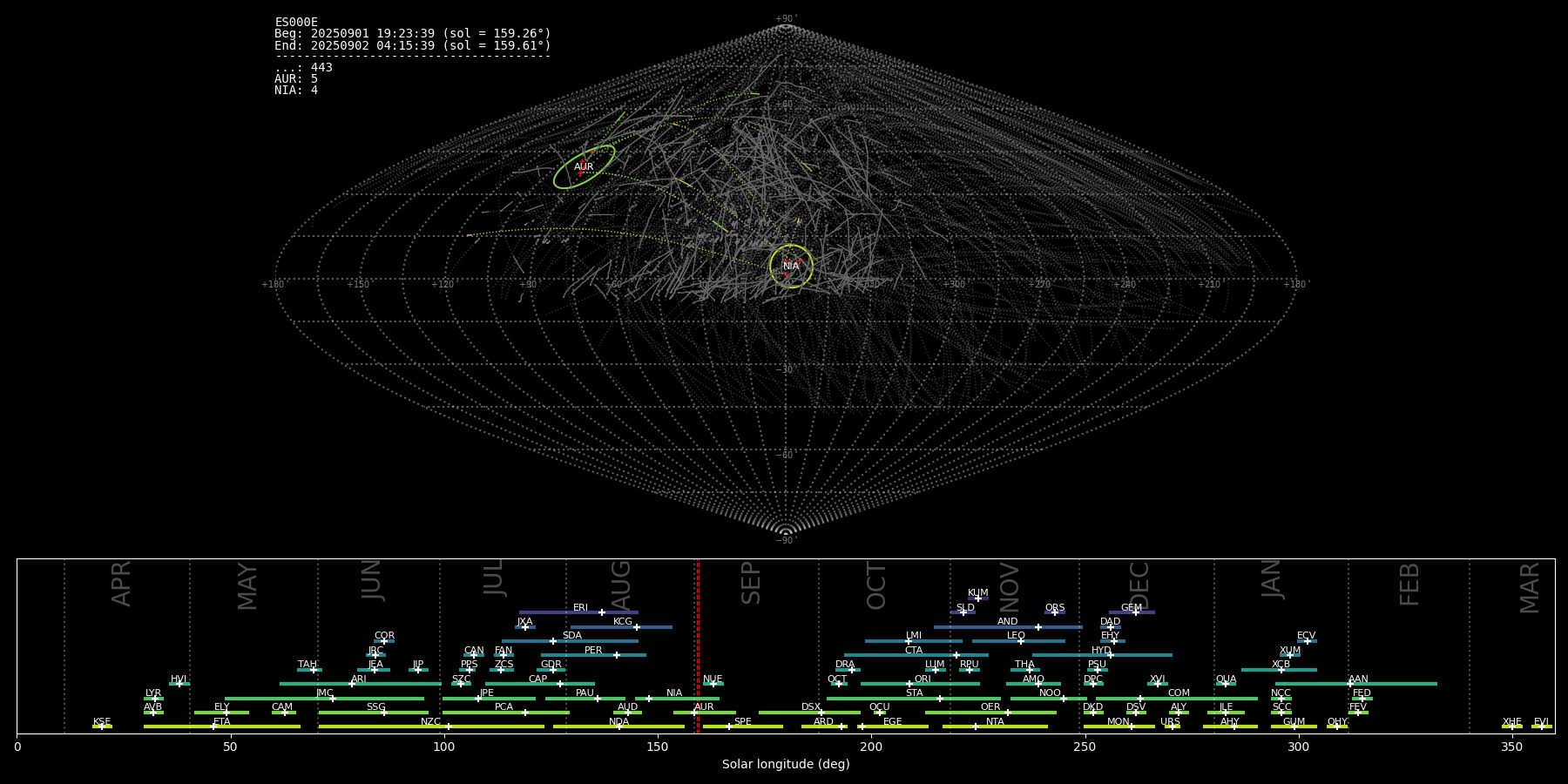This screenshot has width=1568, height=784.
Task: Click the XCB shower label
Action: [x=1281, y=665]
